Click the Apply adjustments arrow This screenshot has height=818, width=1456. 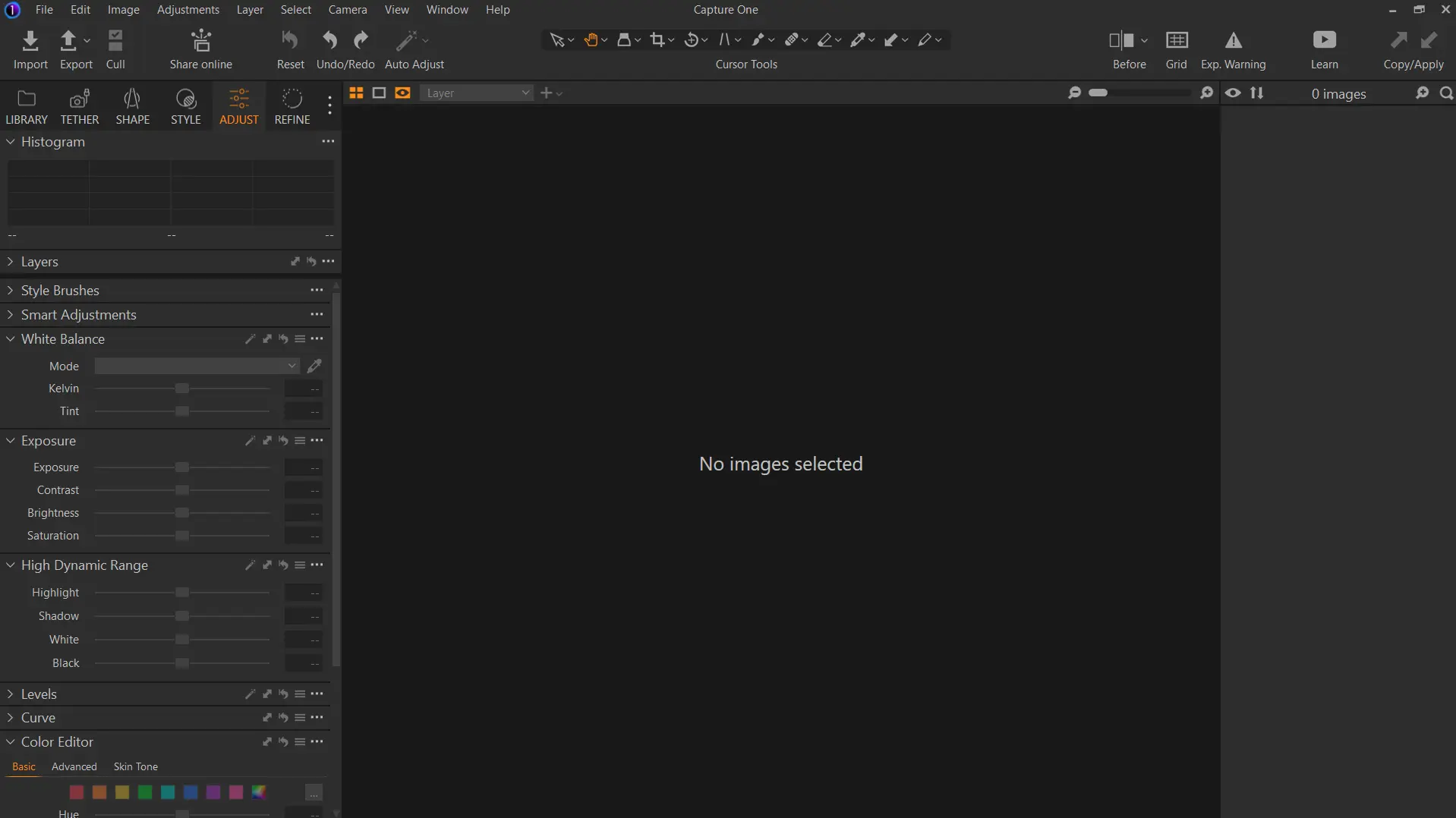tap(1429, 39)
